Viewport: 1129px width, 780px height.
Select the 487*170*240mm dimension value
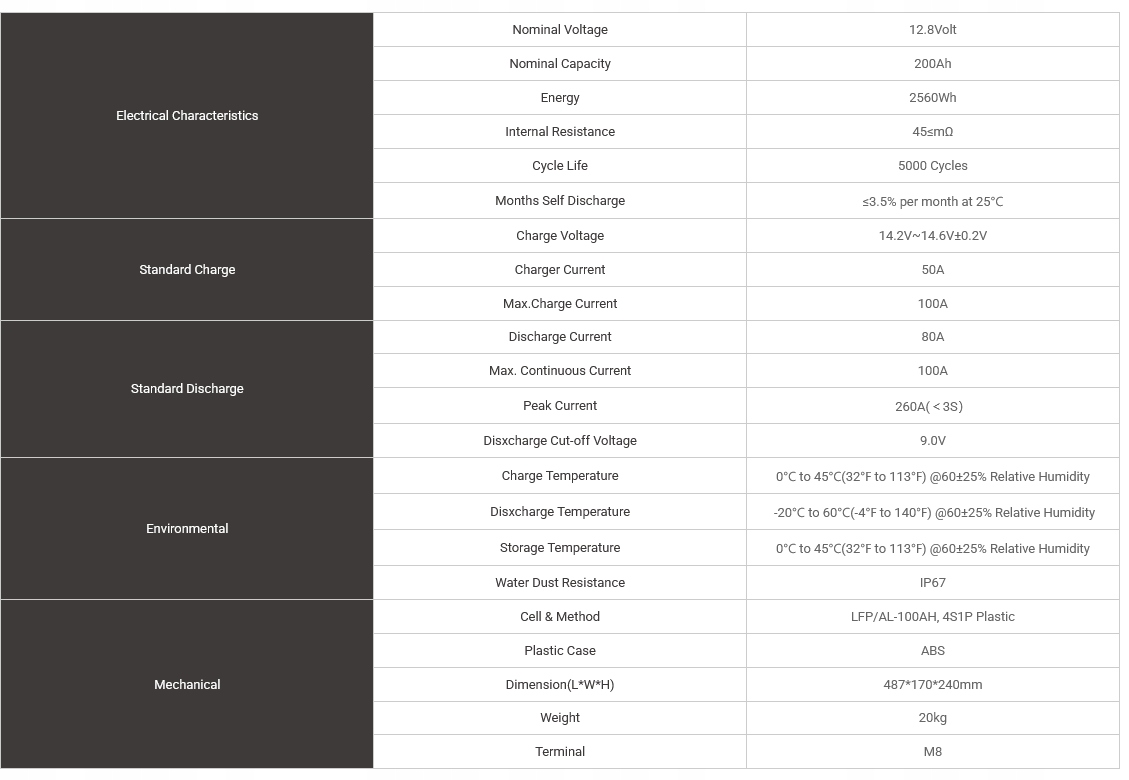pyautogui.click(x=932, y=685)
